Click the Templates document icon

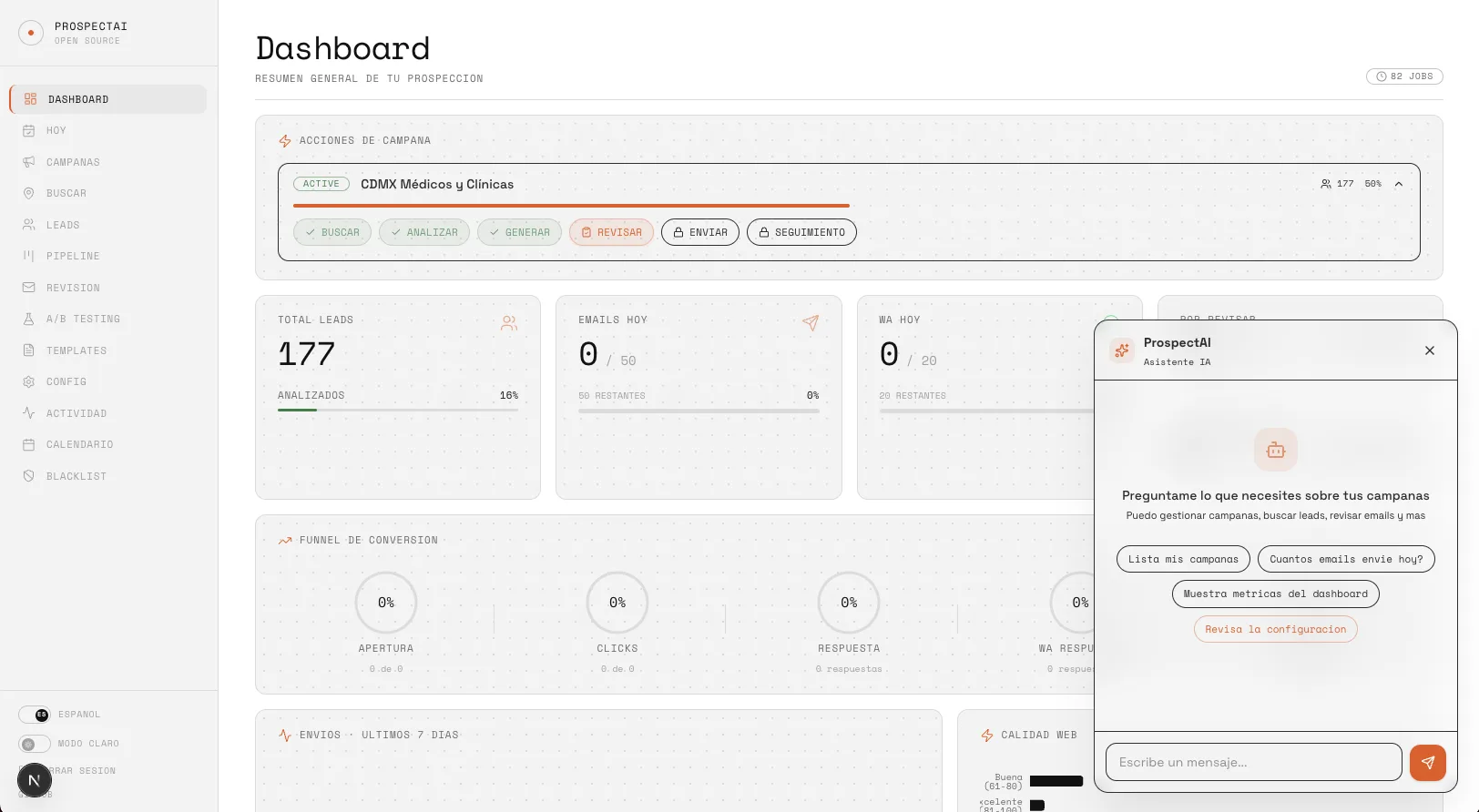pyautogui.click(x=29, y=350)
